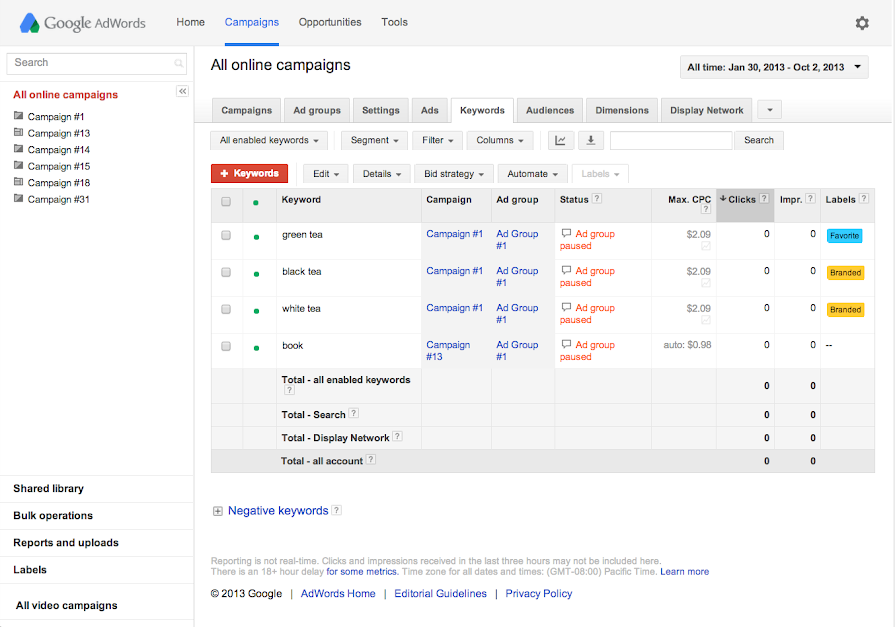
Task: Check the green tea keyword checkbox
Action: coord(226,235)
